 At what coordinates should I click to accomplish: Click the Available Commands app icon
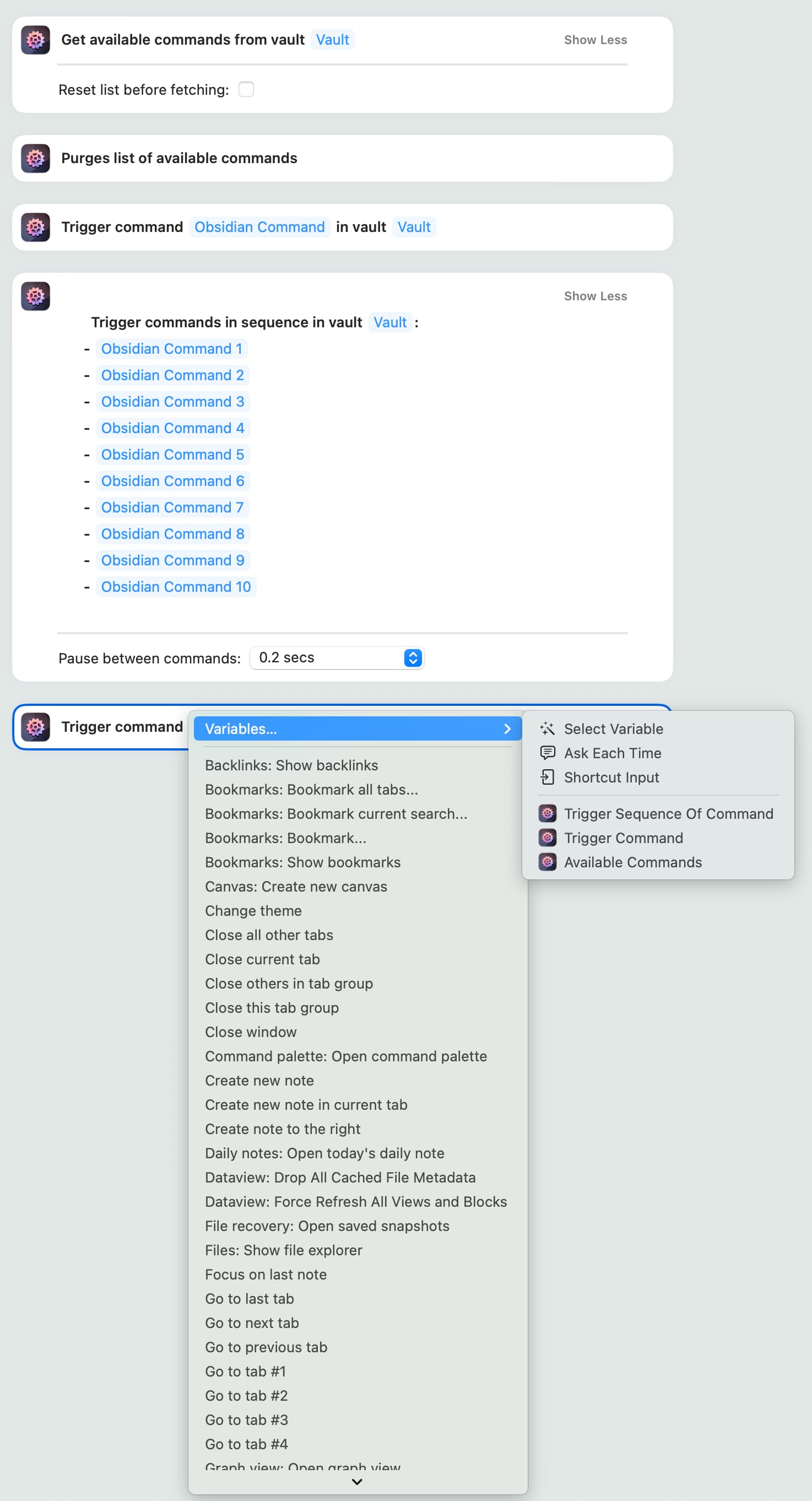click(x=547, y=862)
